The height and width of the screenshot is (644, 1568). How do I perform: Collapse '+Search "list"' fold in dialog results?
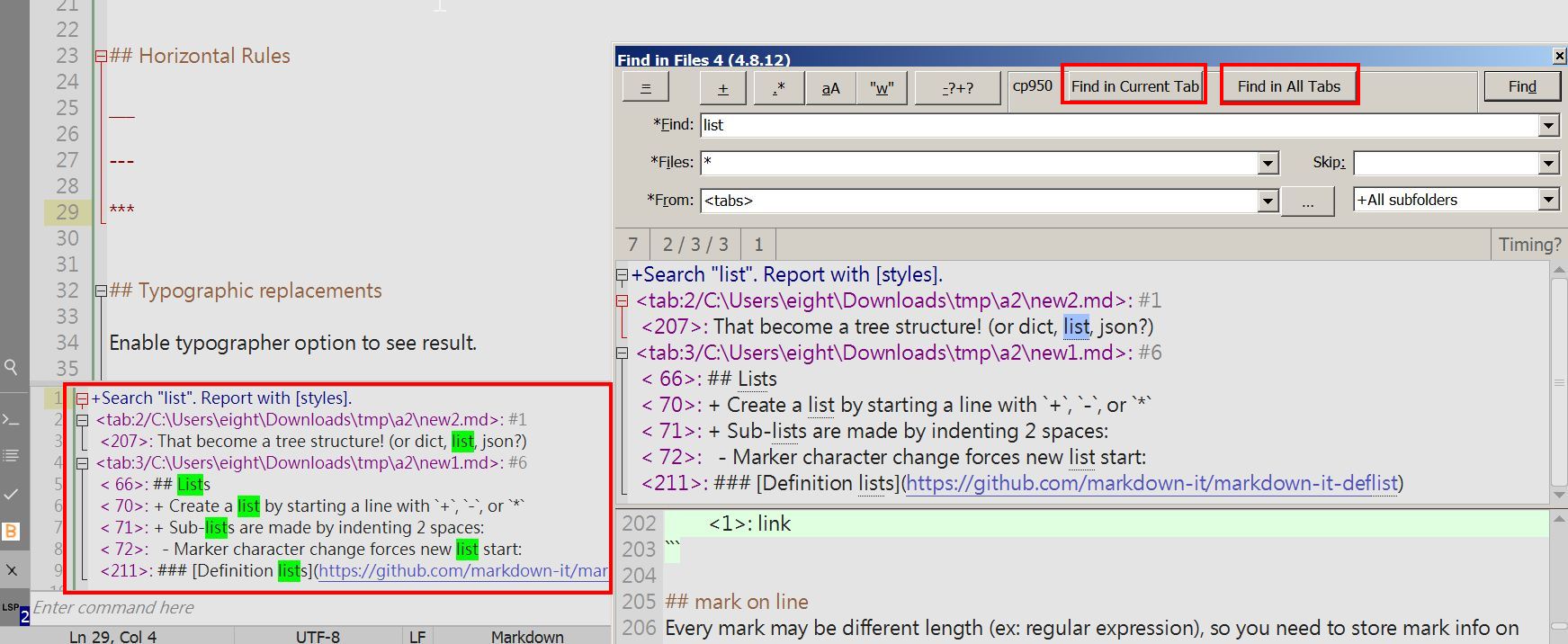click(x=622, y=275)
